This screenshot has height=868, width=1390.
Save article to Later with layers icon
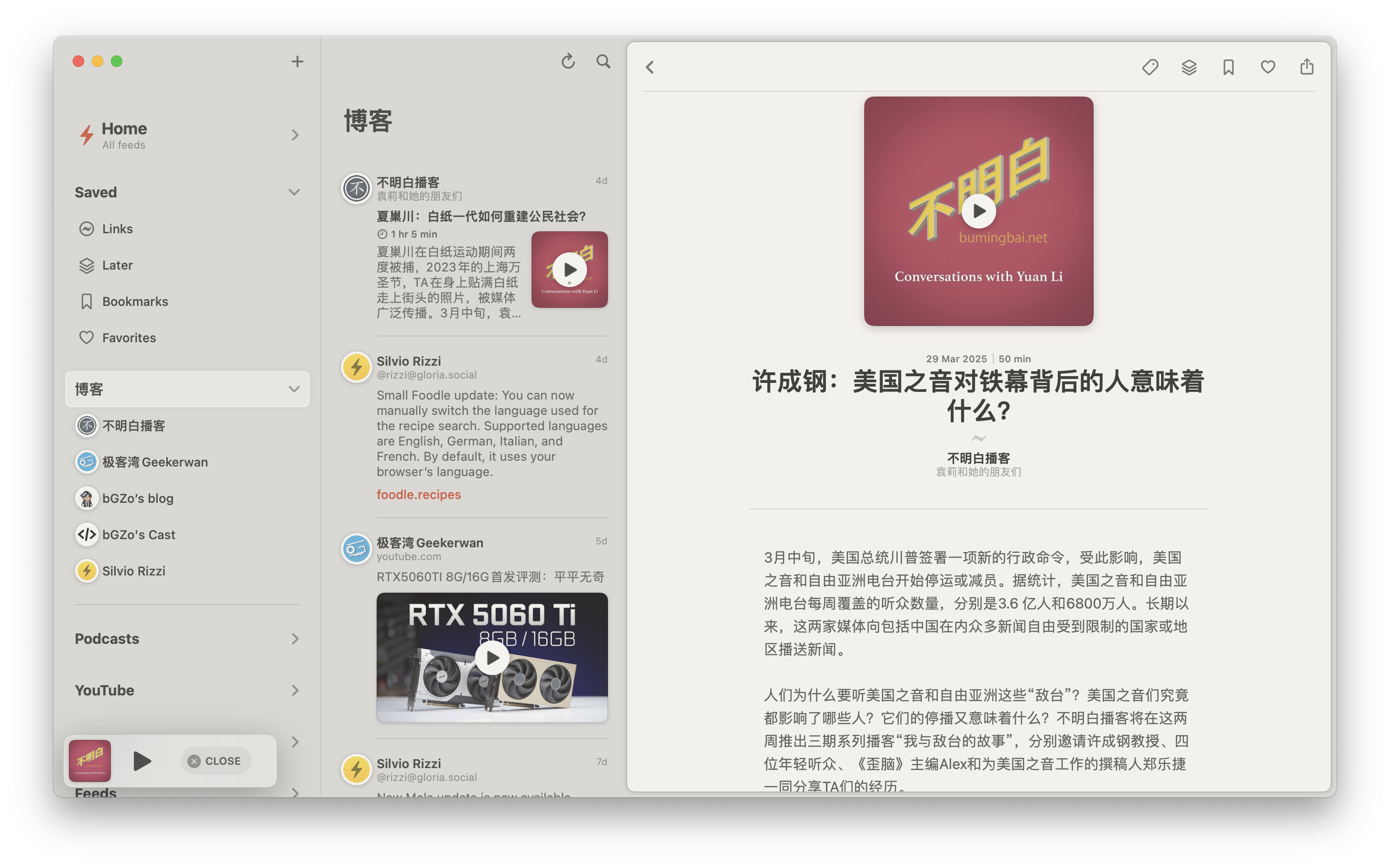[1189, 67]
